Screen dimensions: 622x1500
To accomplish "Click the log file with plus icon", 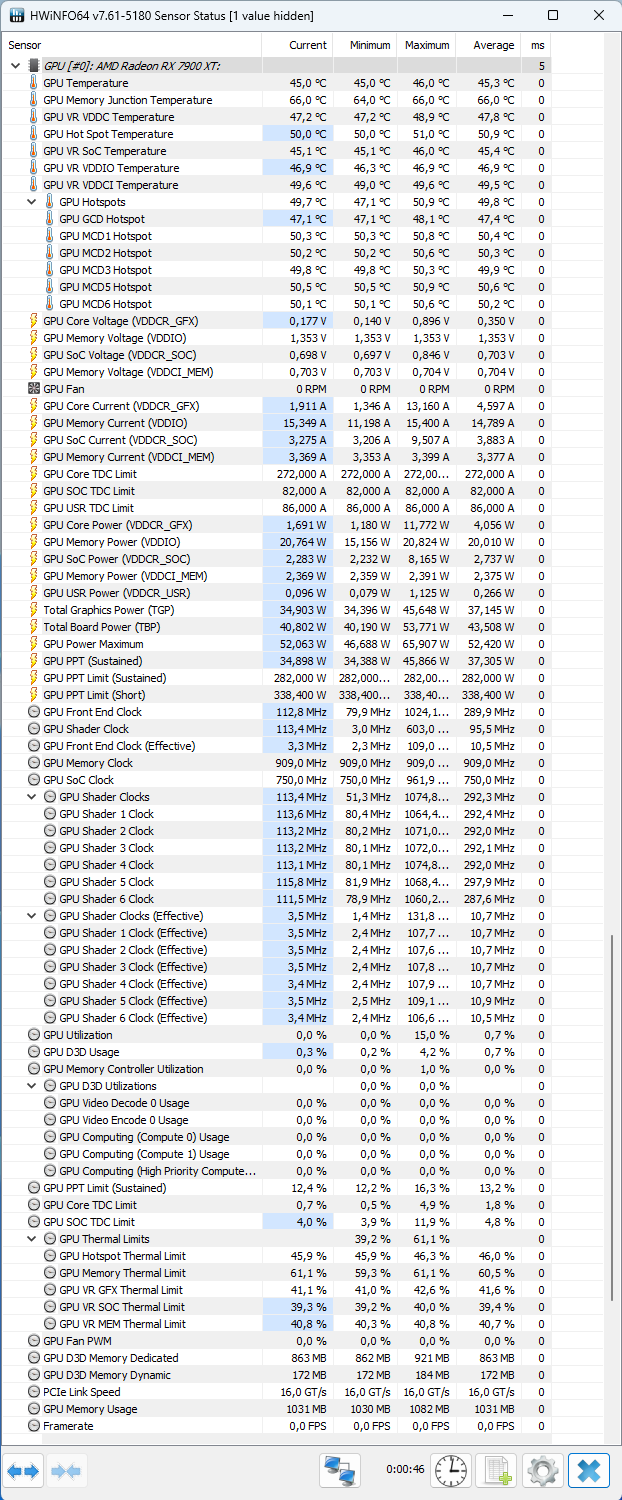I will (496, 1471).
